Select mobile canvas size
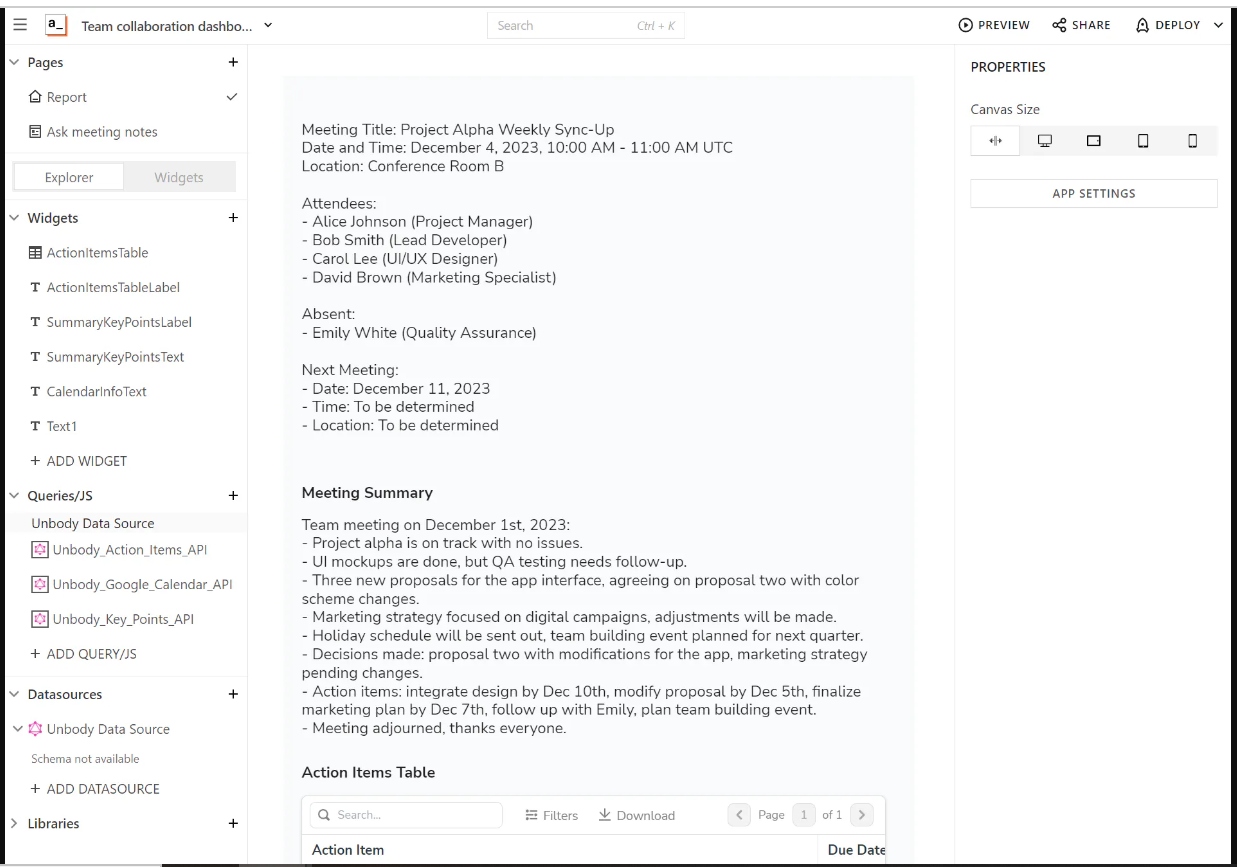1237x867 pixels. pos(1192,141)
